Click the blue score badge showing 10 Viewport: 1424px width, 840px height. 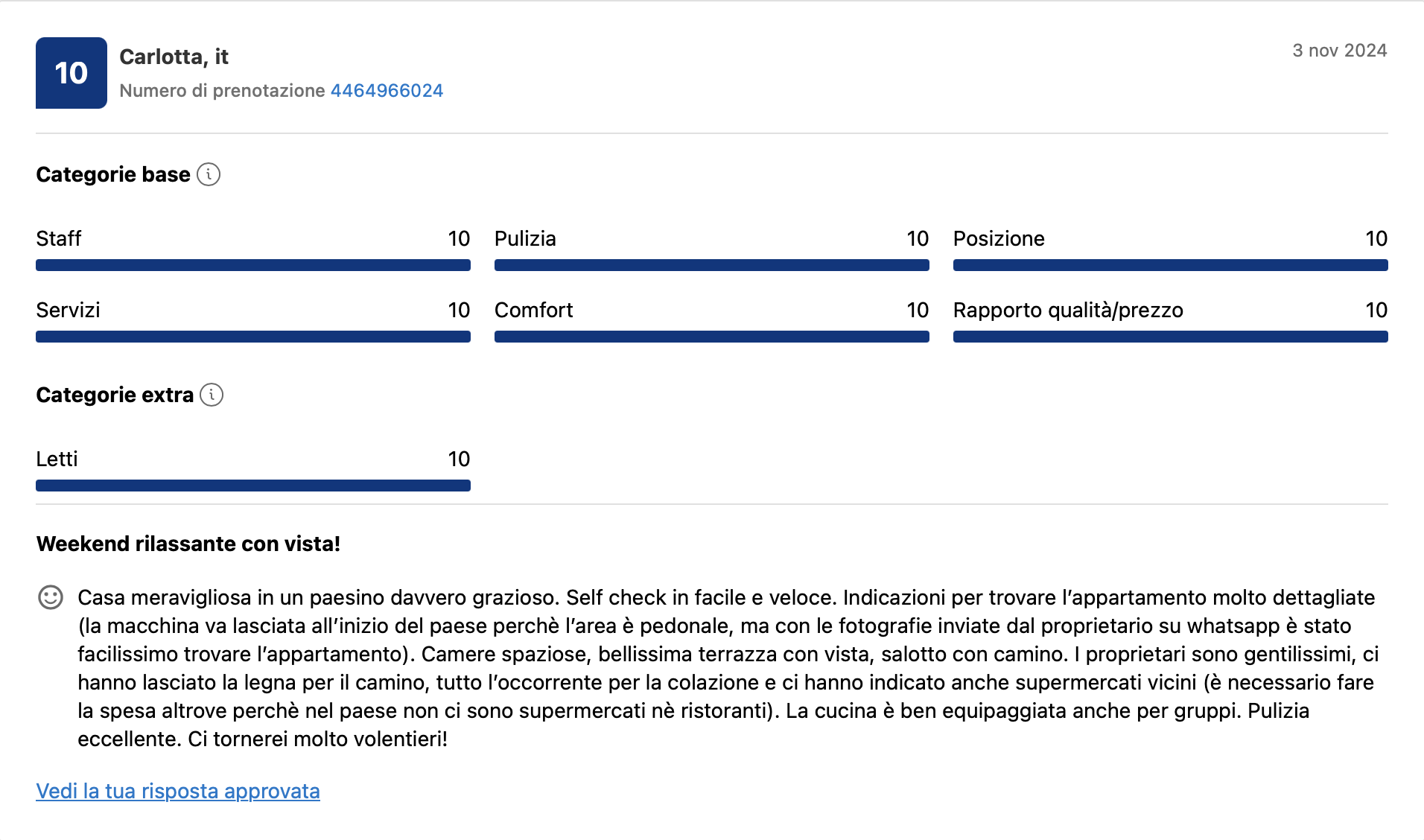(71, 72)
